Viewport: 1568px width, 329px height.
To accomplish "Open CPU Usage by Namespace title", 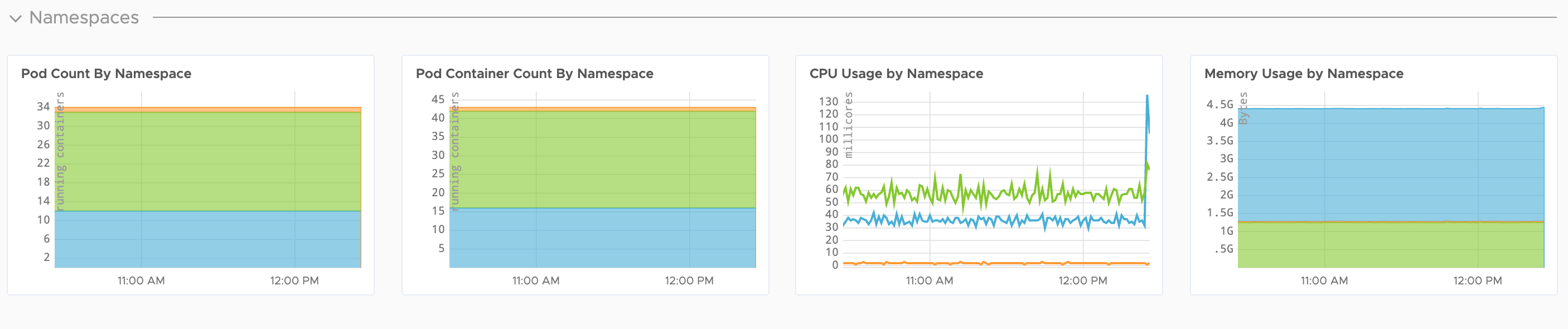I will coord(896,74).
